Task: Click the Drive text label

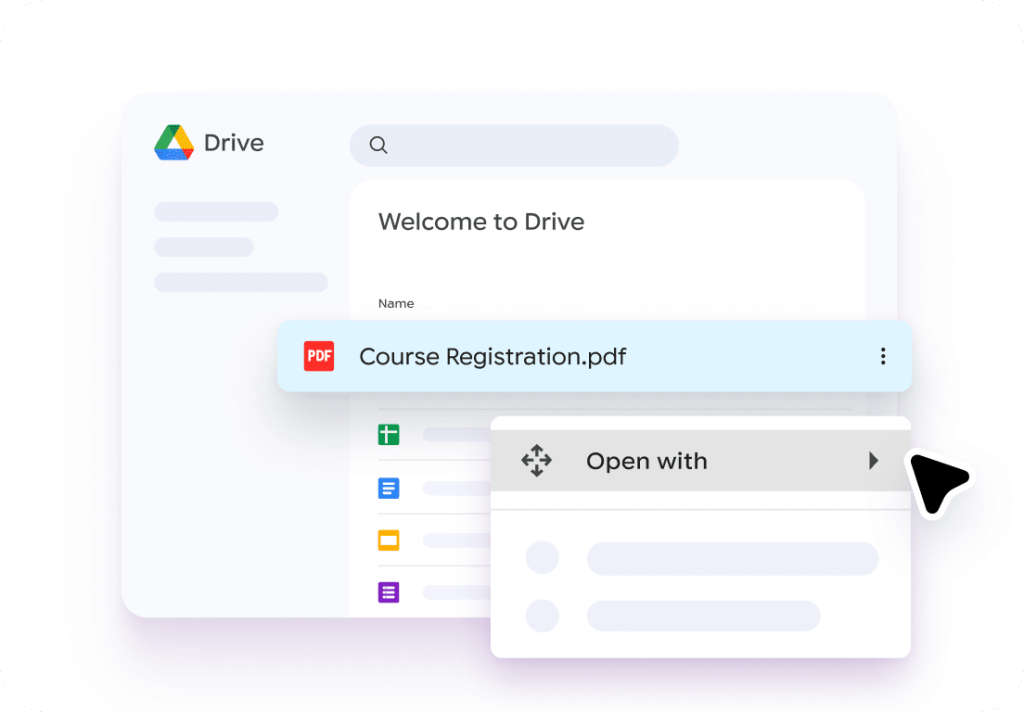Action: click(x=232, y=142)
